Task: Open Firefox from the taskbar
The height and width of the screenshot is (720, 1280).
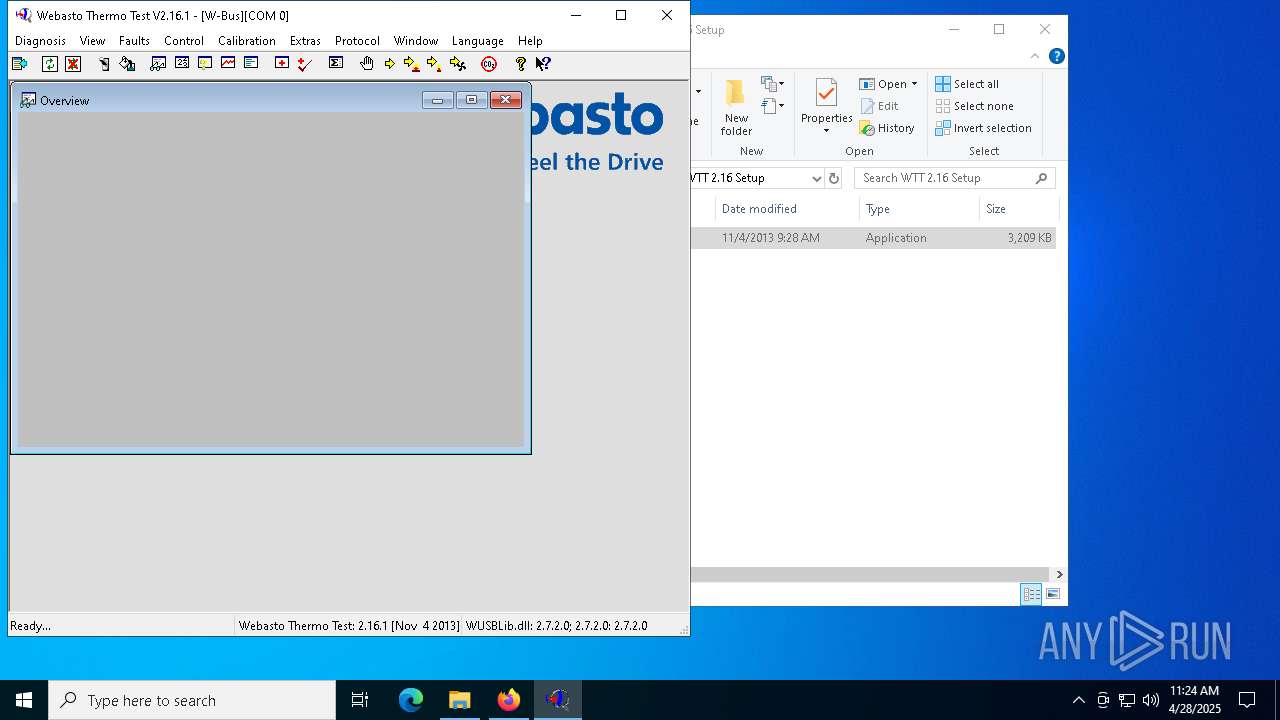Action: (509, 700)
